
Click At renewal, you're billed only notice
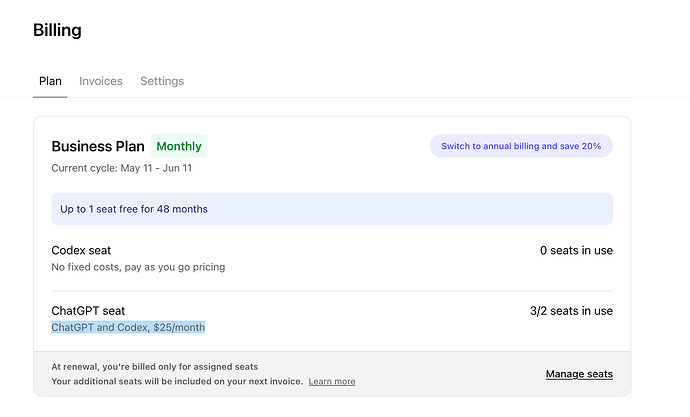coord(154,367)
